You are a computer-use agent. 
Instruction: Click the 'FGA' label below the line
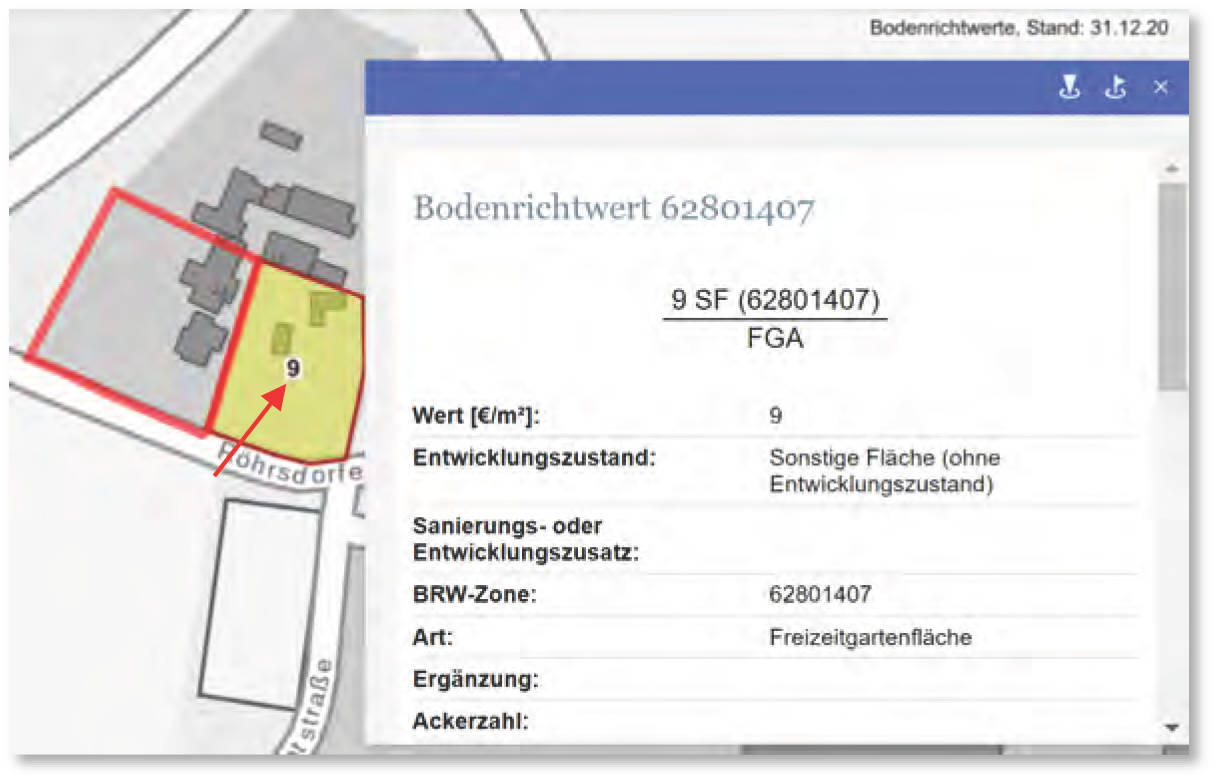point(775,338)
